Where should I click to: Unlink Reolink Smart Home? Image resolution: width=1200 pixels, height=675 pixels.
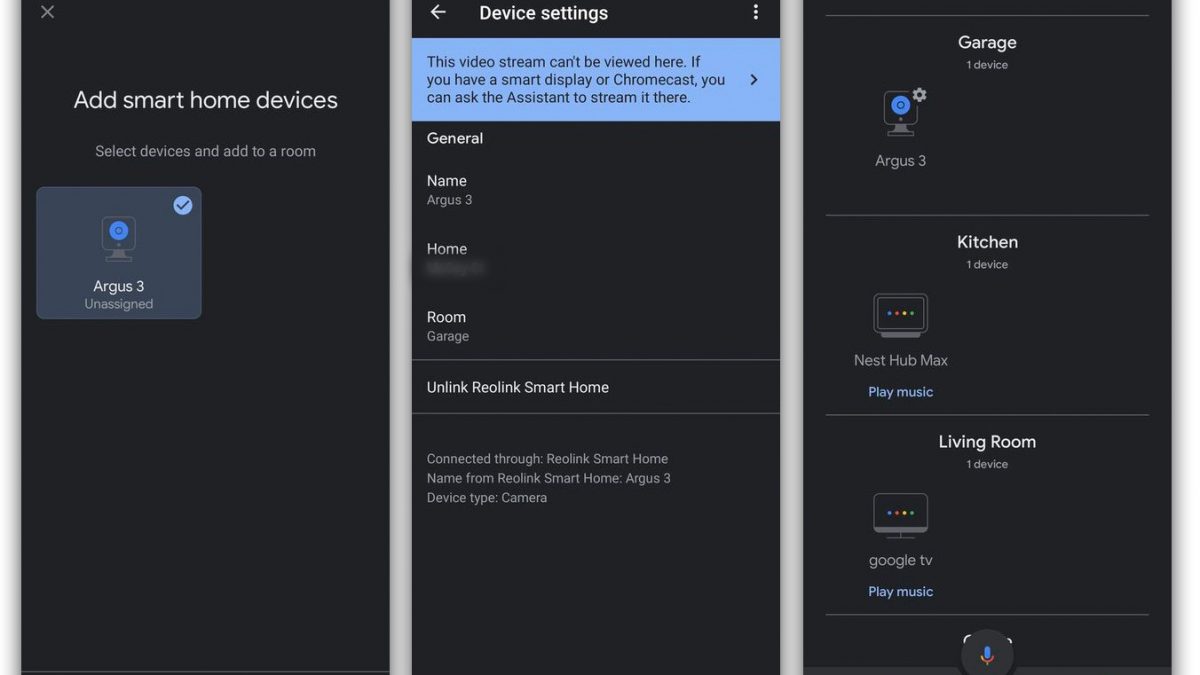[x=518, y=387]
